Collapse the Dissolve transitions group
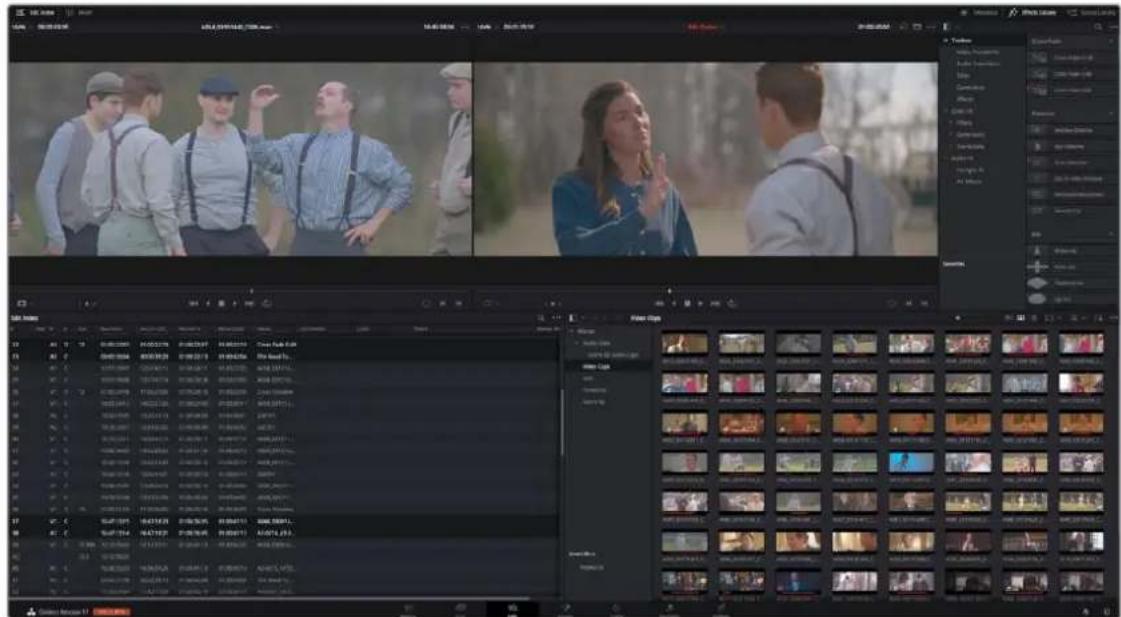This screenshot has width=1121, height=617. [1112, 114]
